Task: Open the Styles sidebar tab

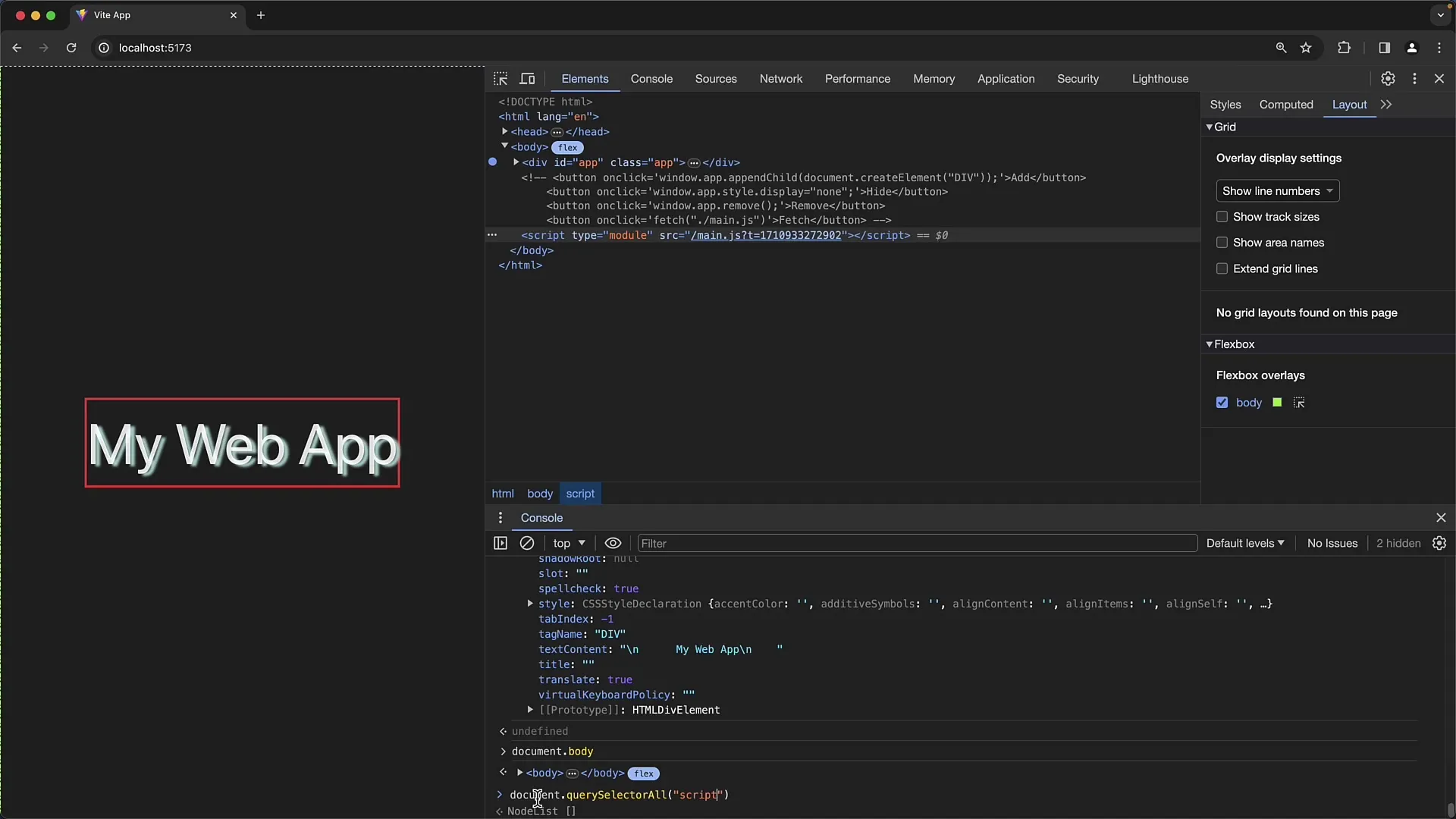Action: tap(1225, 105)
